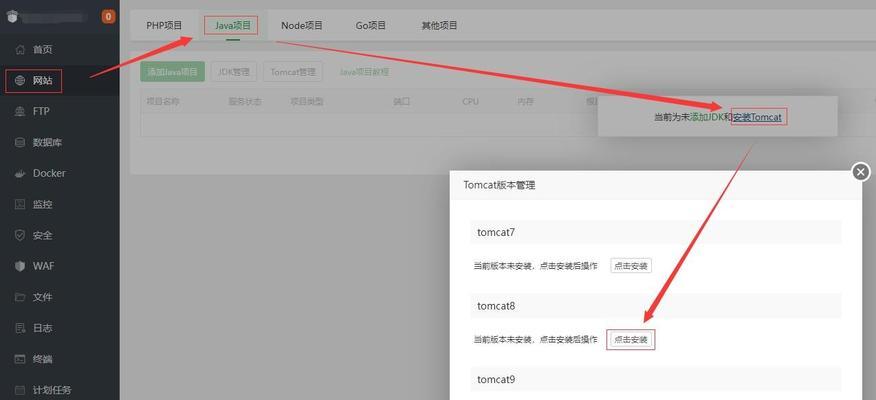Click the home icon beside 首页
Image resolution: width=876 pixels, height=400 pixels.
point(20,50)
